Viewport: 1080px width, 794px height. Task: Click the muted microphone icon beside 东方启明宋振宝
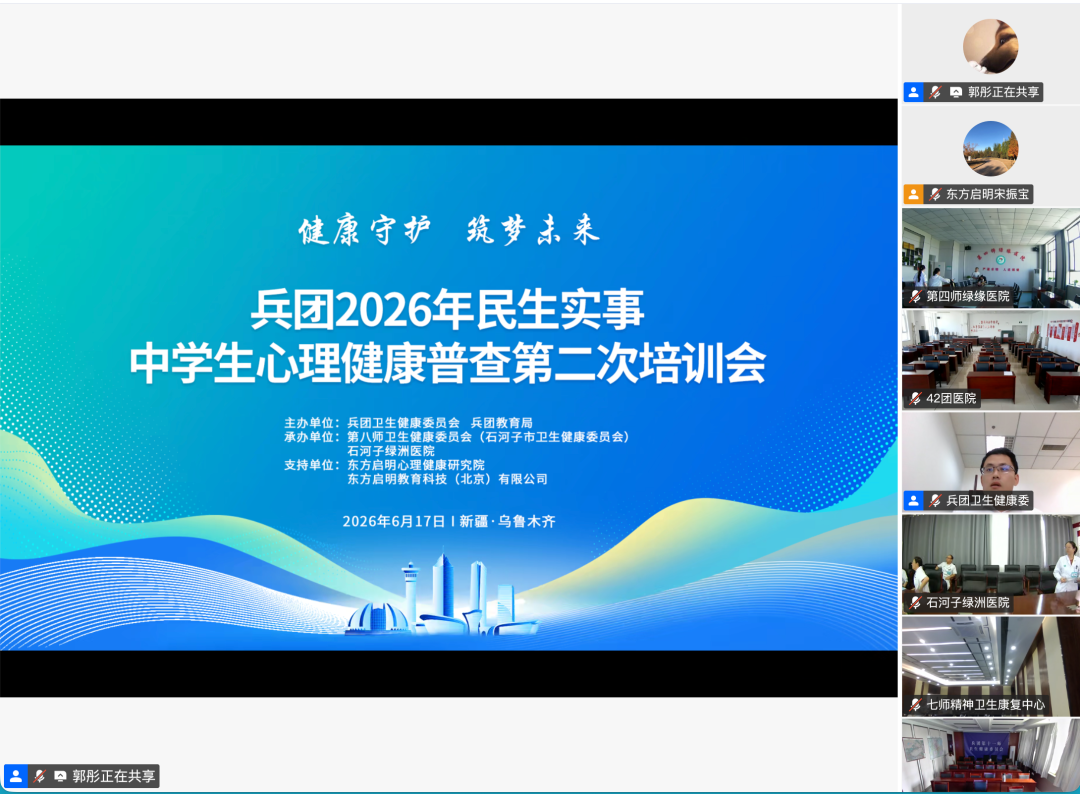[935, 194]
